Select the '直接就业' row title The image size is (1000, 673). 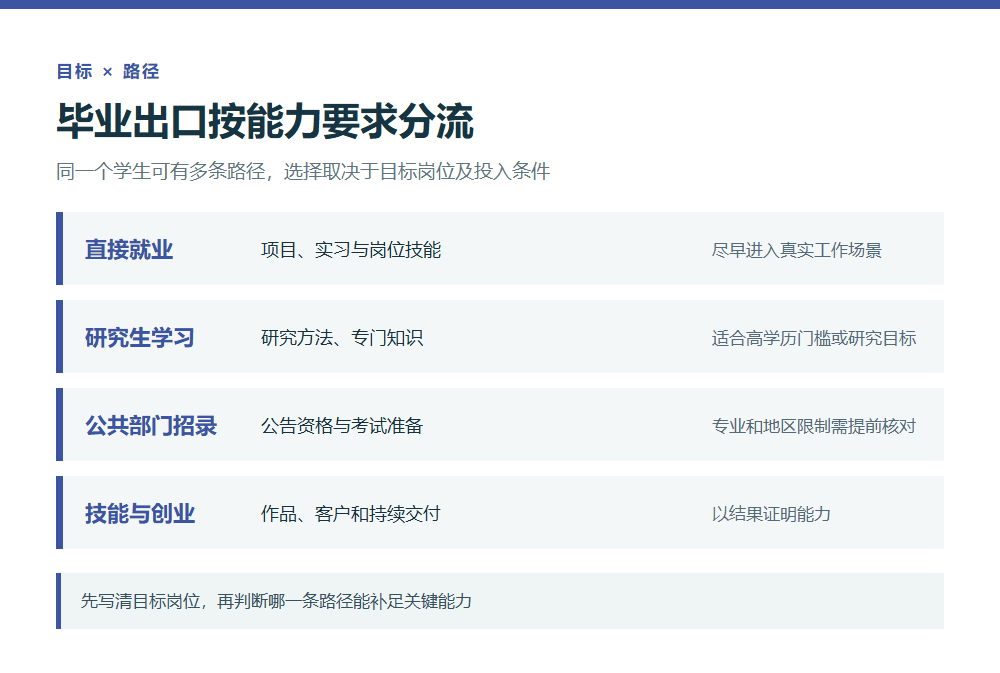pos(129,249)
